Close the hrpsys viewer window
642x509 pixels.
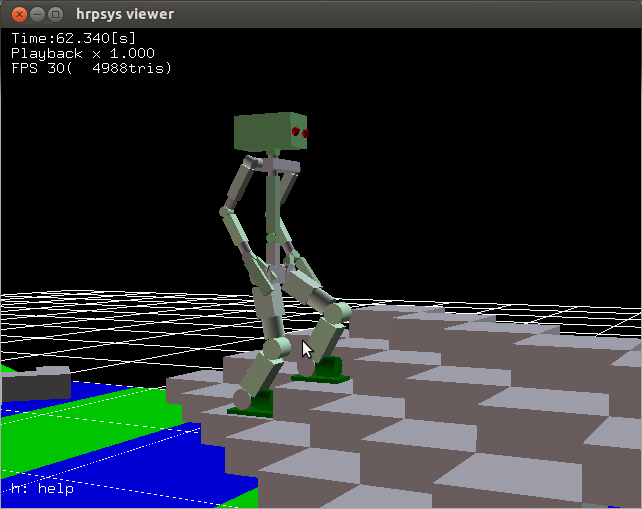point(15,14)
